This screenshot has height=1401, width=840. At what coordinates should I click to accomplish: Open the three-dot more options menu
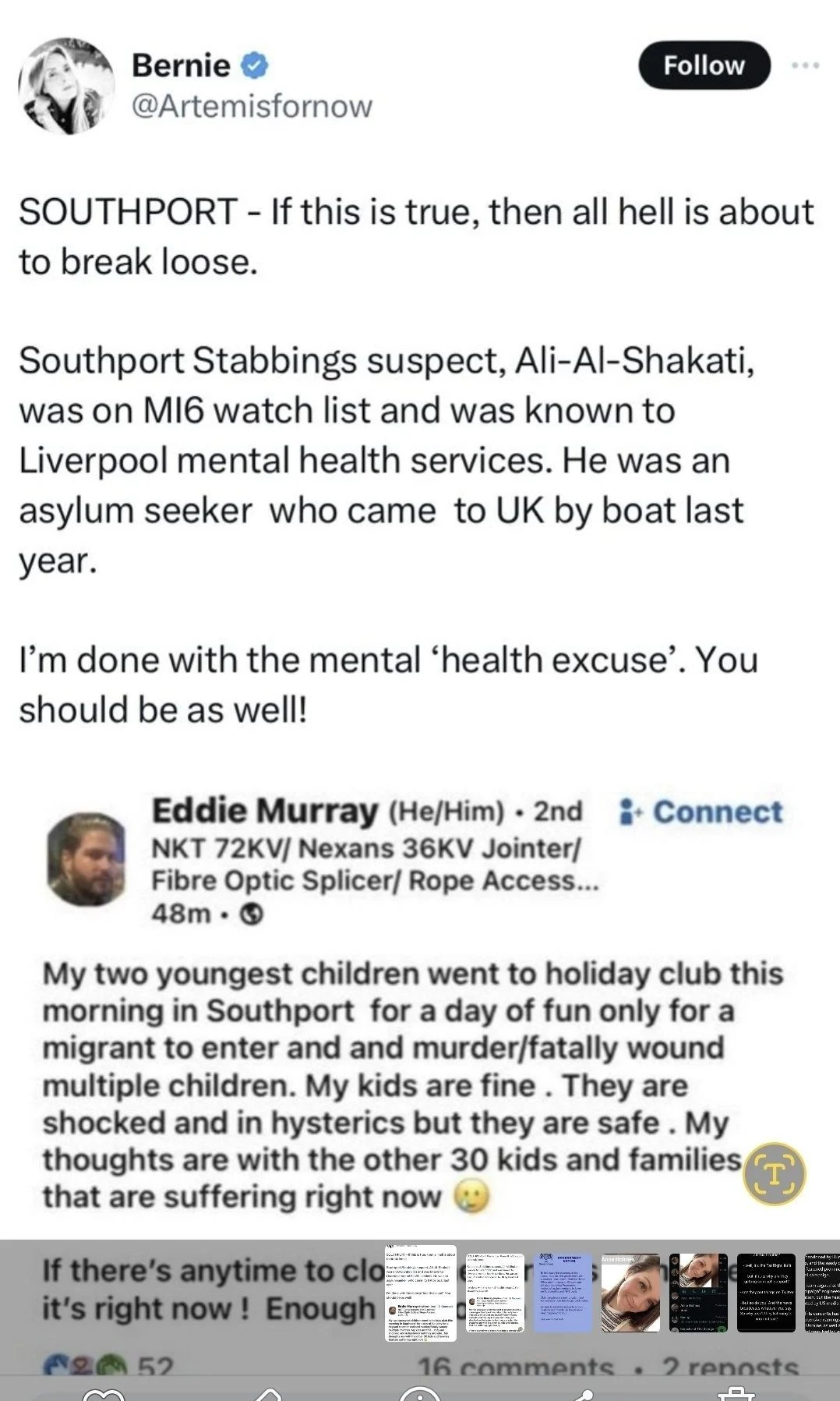(805, 66)
